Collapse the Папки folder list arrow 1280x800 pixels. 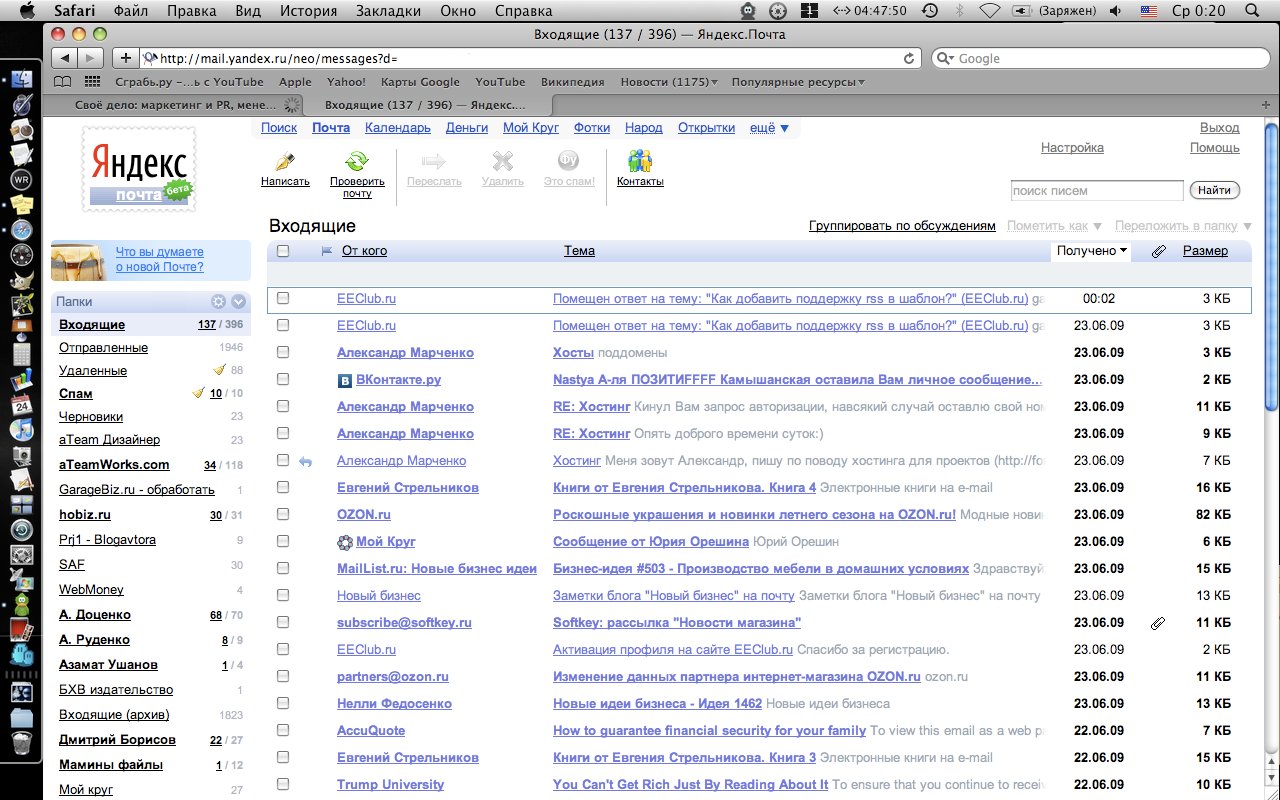coord(239,301)
